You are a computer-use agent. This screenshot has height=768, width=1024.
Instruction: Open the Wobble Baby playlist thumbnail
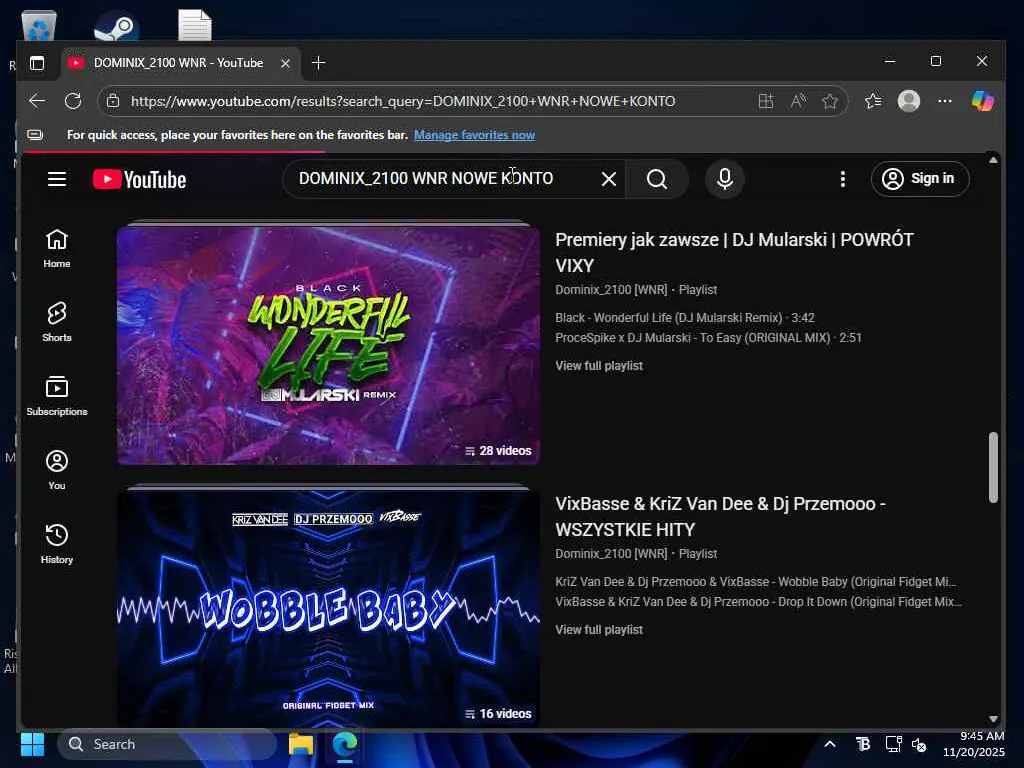(x=328, y=607)
